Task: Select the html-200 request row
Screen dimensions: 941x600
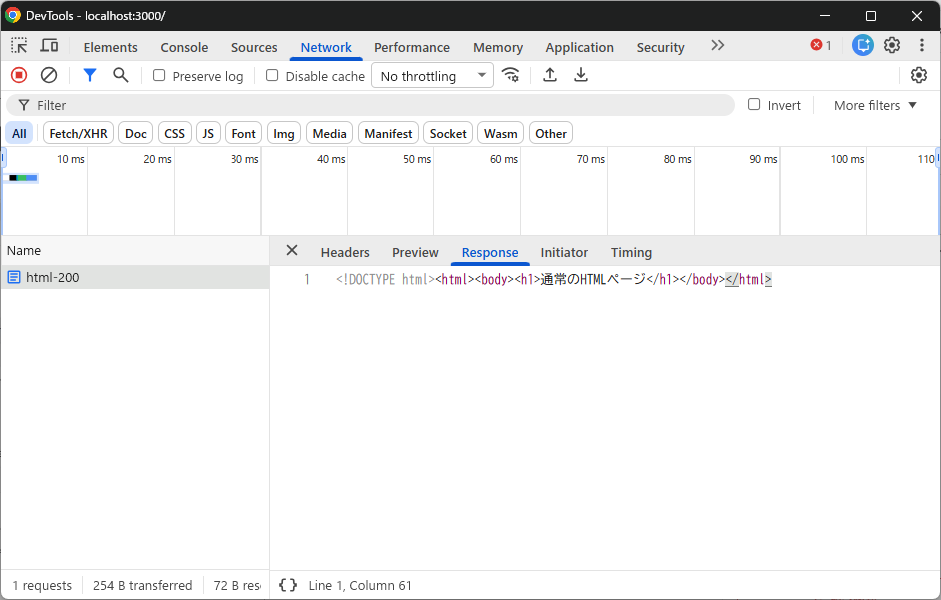Action: [x=134, y=277]
